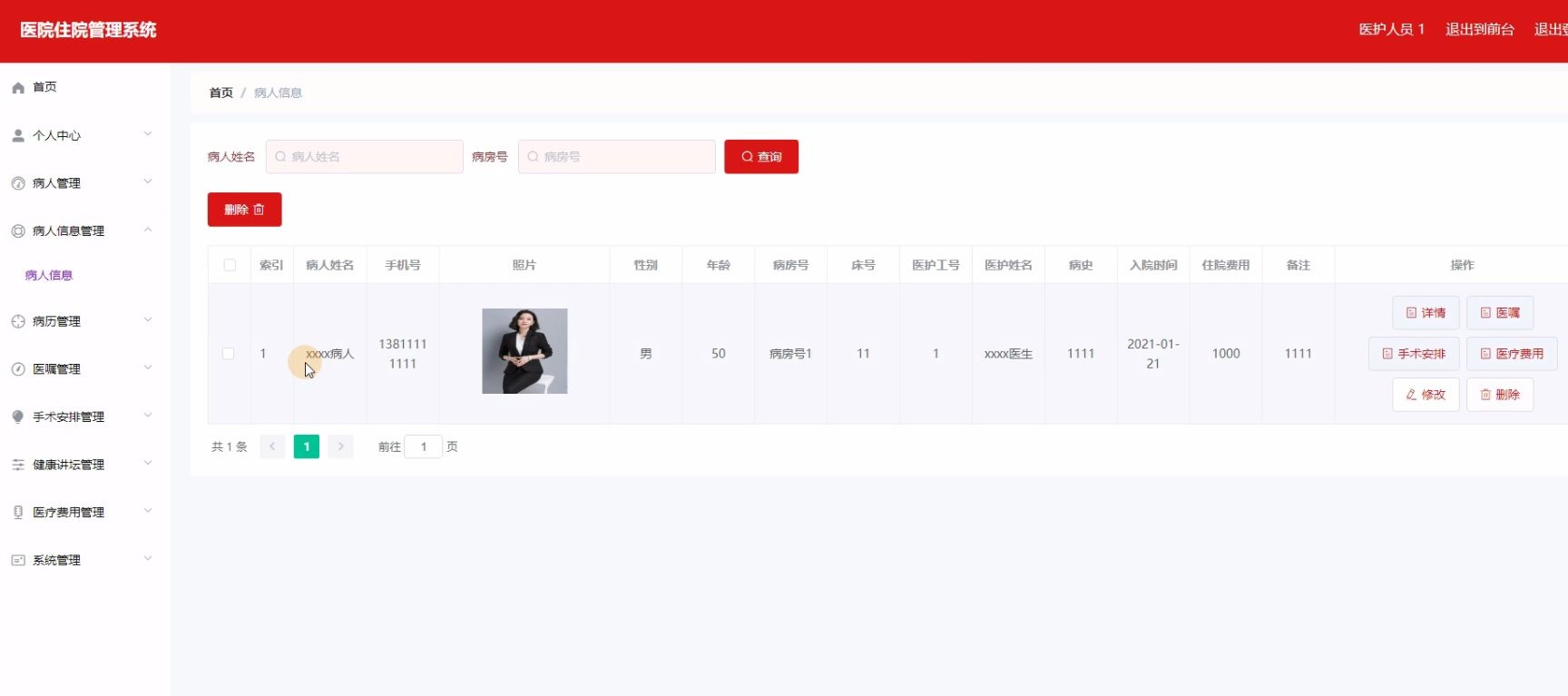Click the home icon in sidebar
1568x696 pixels.
[x=18, y=87]
